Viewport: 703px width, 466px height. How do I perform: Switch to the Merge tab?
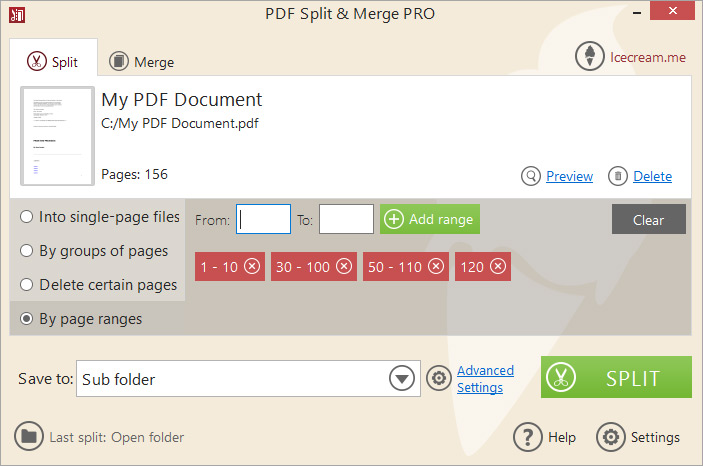142,61
